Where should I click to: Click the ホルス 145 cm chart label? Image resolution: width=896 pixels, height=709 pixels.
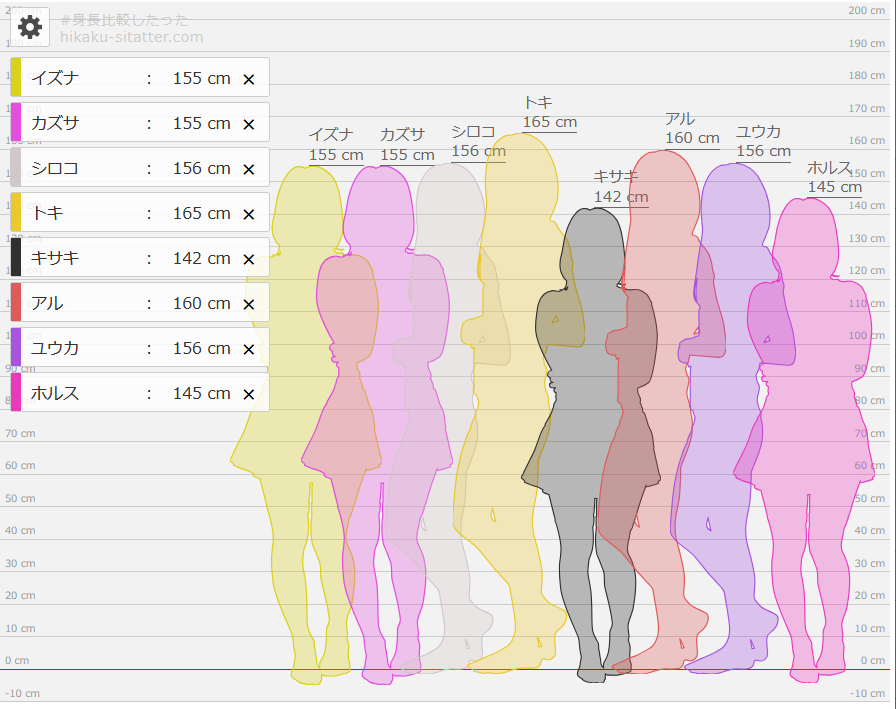(834, 177)
